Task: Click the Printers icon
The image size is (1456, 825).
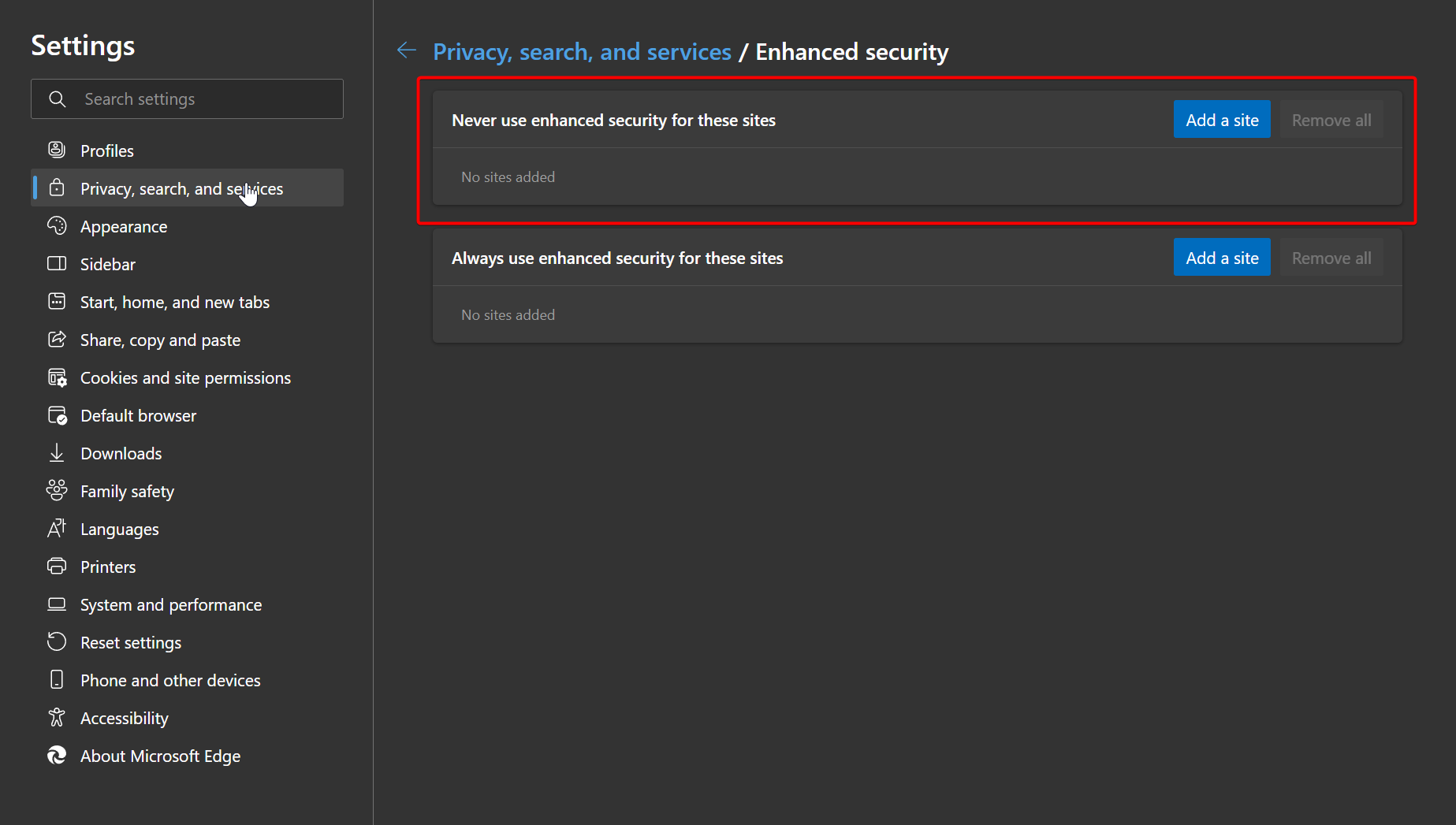Action: pos(57,567)
